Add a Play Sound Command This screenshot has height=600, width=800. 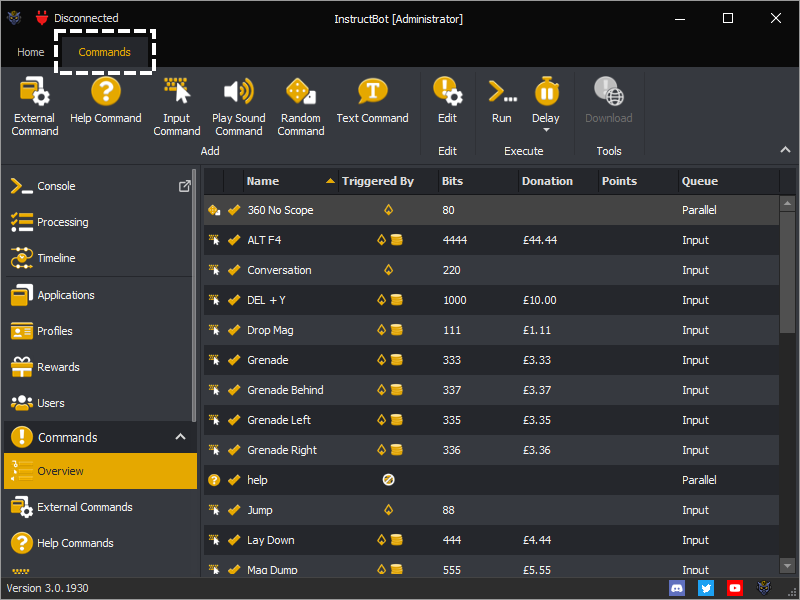pos(238,105)
